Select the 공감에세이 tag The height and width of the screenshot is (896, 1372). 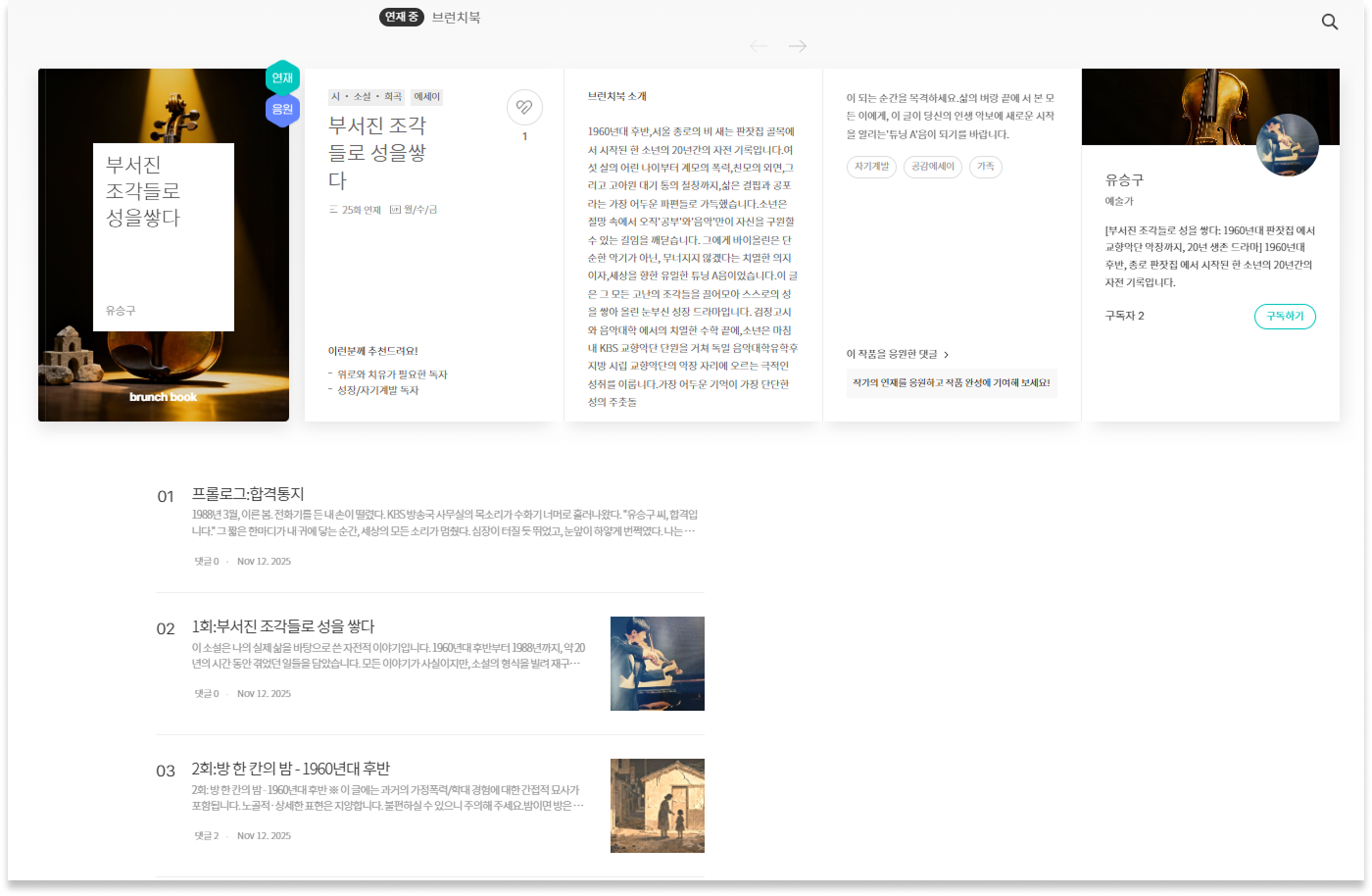point(932,167)
